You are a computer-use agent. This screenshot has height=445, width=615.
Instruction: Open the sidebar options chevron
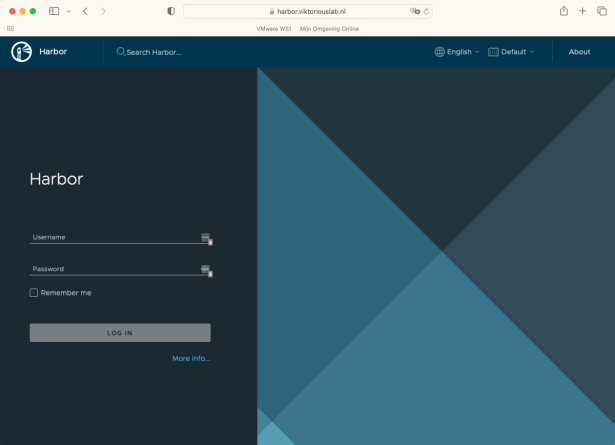[69, 11]
